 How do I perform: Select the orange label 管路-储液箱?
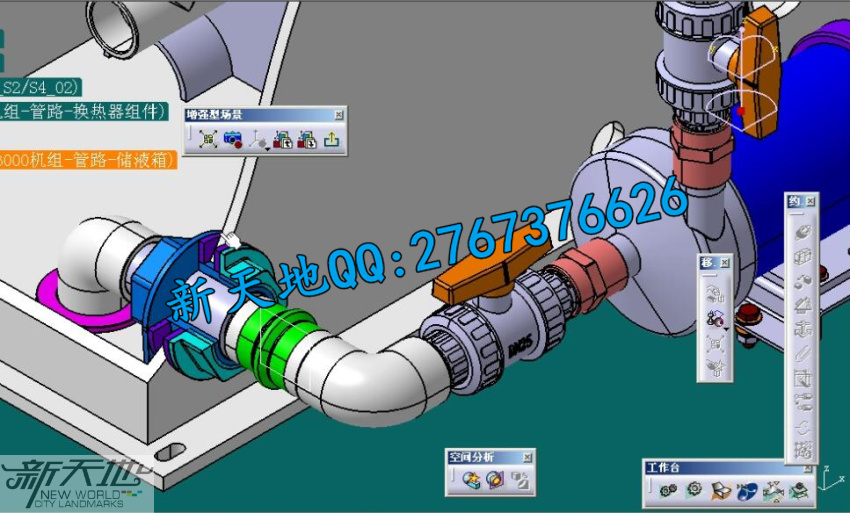click(x=88, y=160)
